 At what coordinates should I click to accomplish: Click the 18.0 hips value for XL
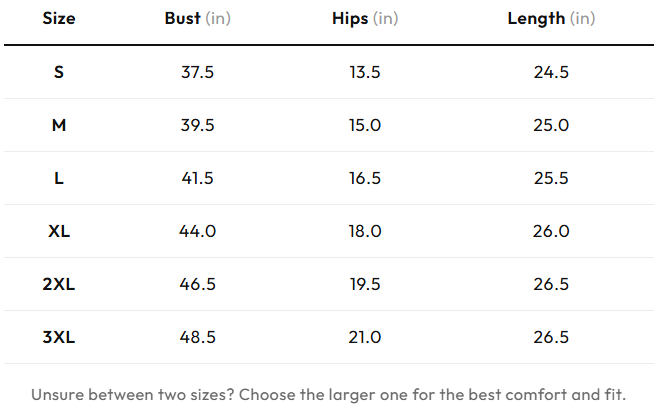coord(365,231)
